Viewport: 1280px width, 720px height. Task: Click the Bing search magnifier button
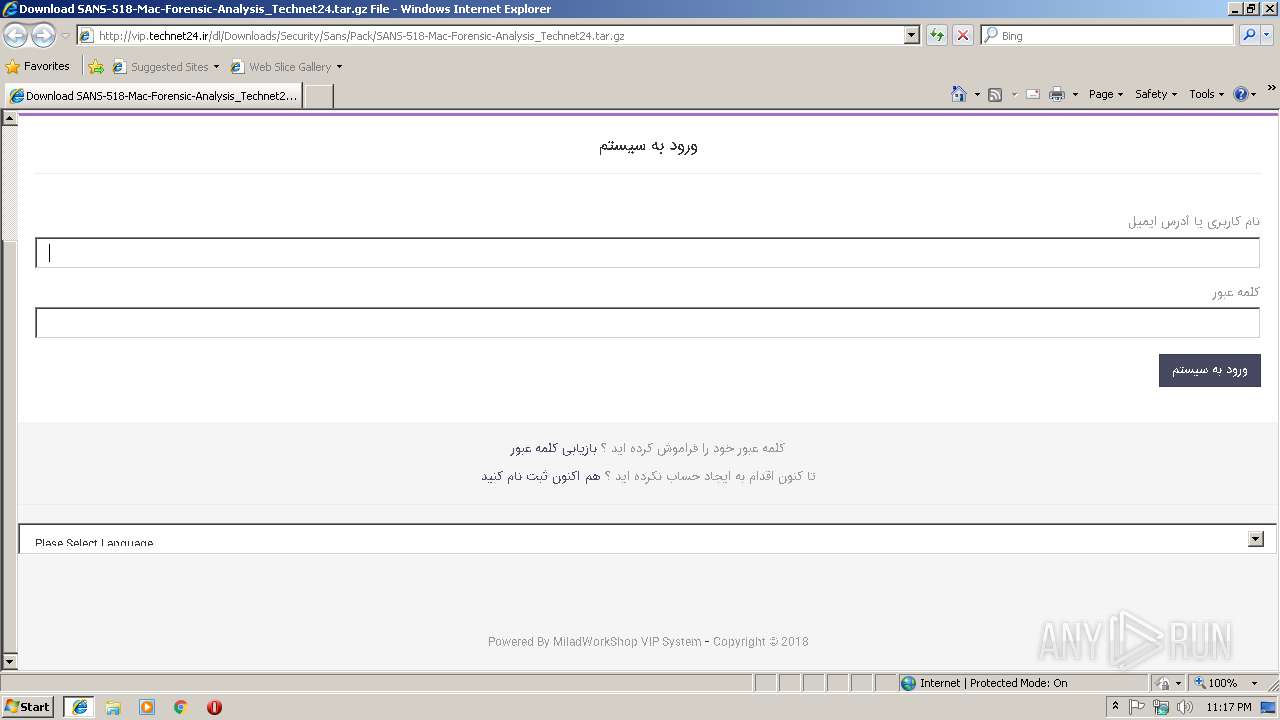pos(1249,35)
